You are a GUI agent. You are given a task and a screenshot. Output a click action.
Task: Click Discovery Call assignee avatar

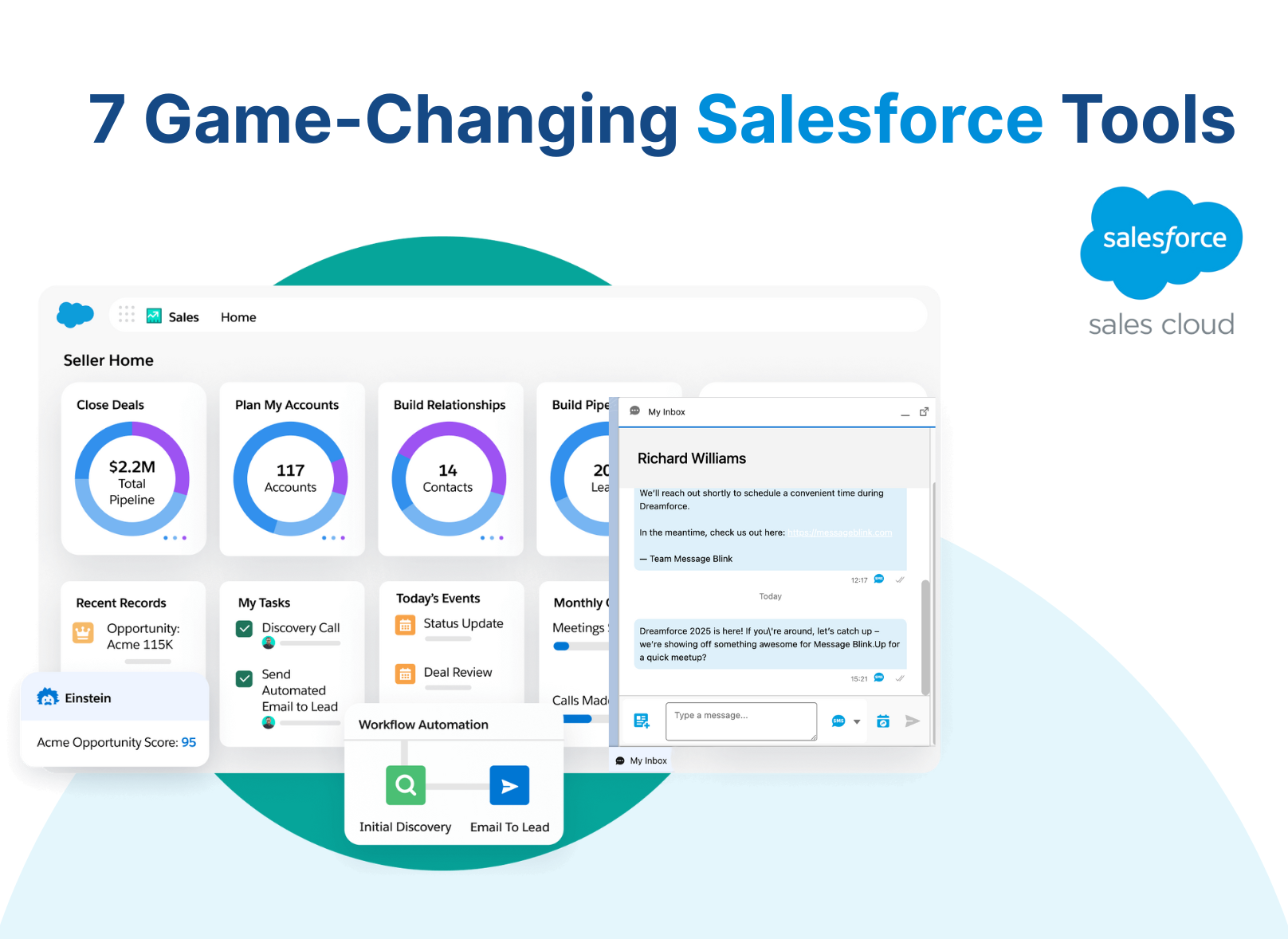pyautogui.click(x=269, y=643)
